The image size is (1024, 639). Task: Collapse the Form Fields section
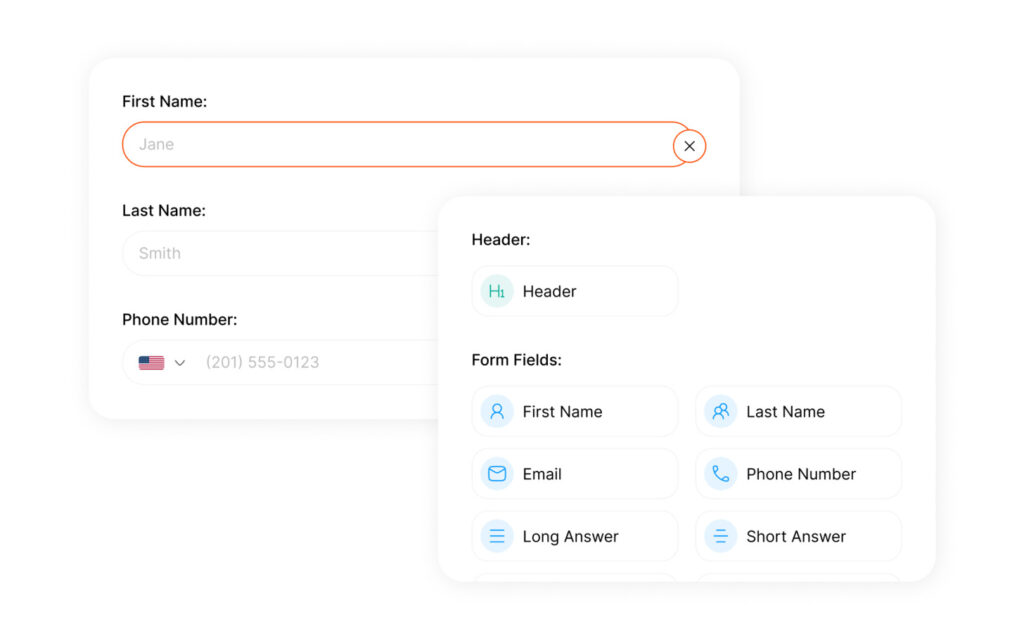516,360
